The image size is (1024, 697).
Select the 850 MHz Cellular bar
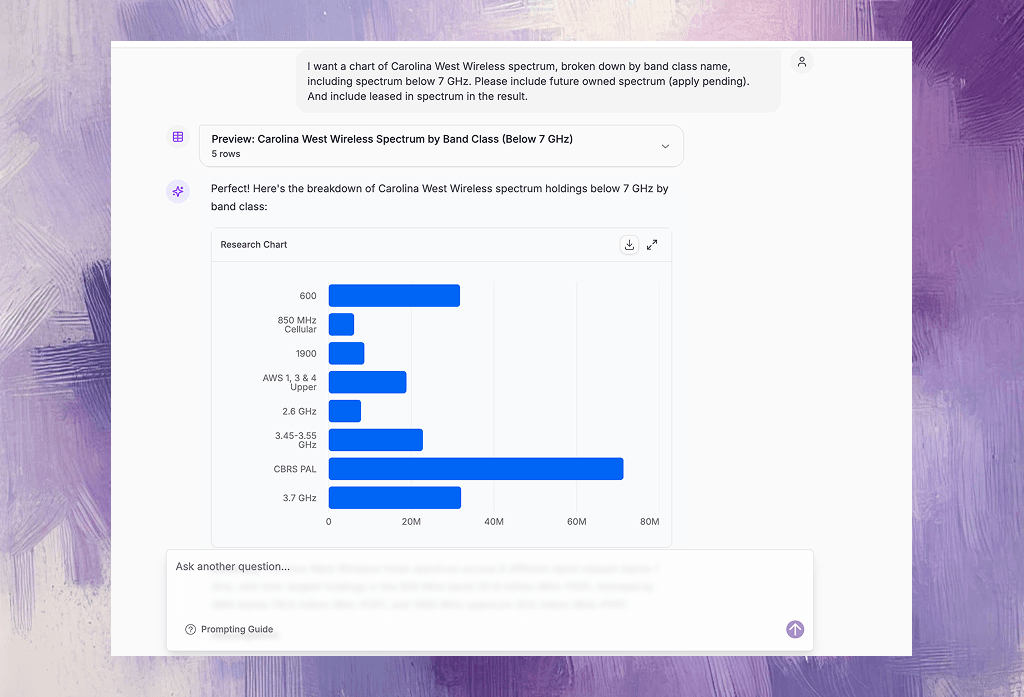pos(341,325)
